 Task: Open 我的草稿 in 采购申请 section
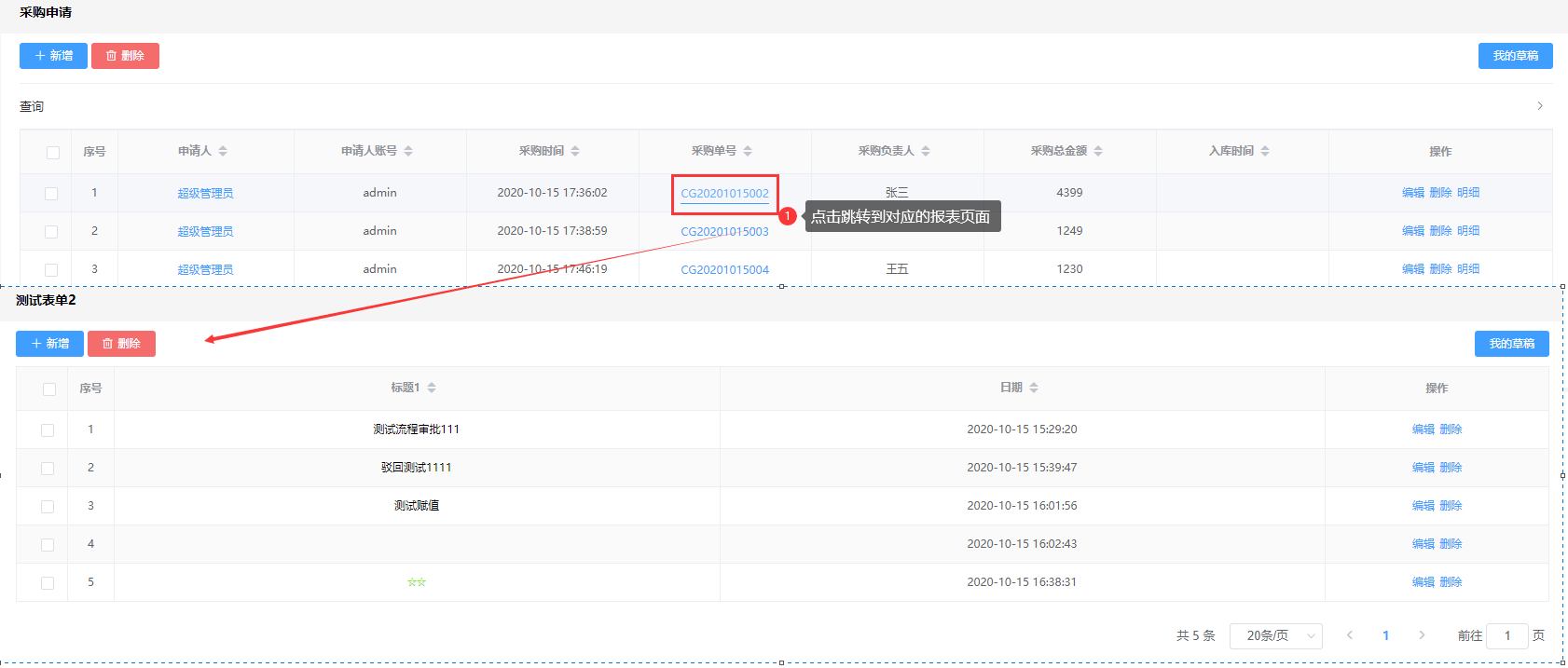pos(1515,56)
